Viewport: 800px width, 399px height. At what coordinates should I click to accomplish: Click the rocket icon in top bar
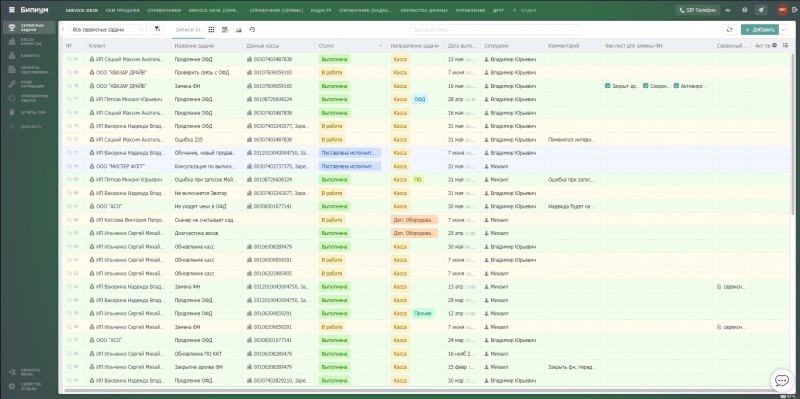tap(761, 10)
